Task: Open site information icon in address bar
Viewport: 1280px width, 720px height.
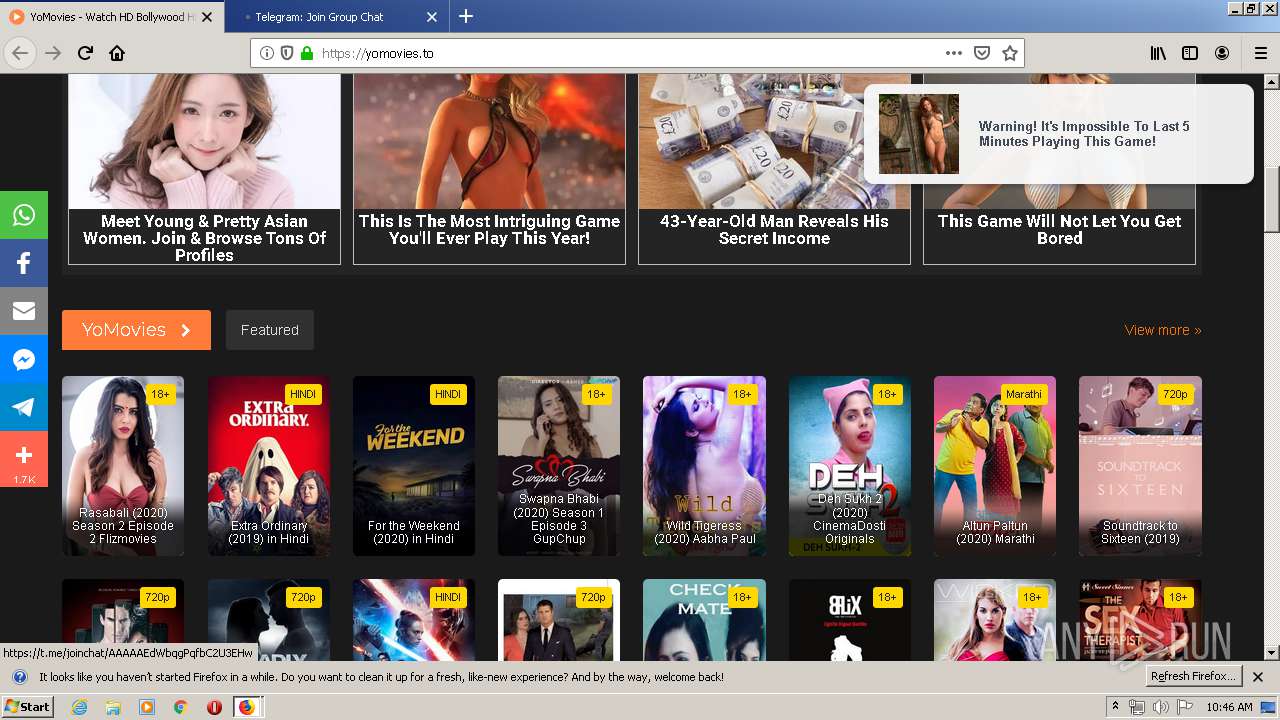Action: tap(267, 53)
